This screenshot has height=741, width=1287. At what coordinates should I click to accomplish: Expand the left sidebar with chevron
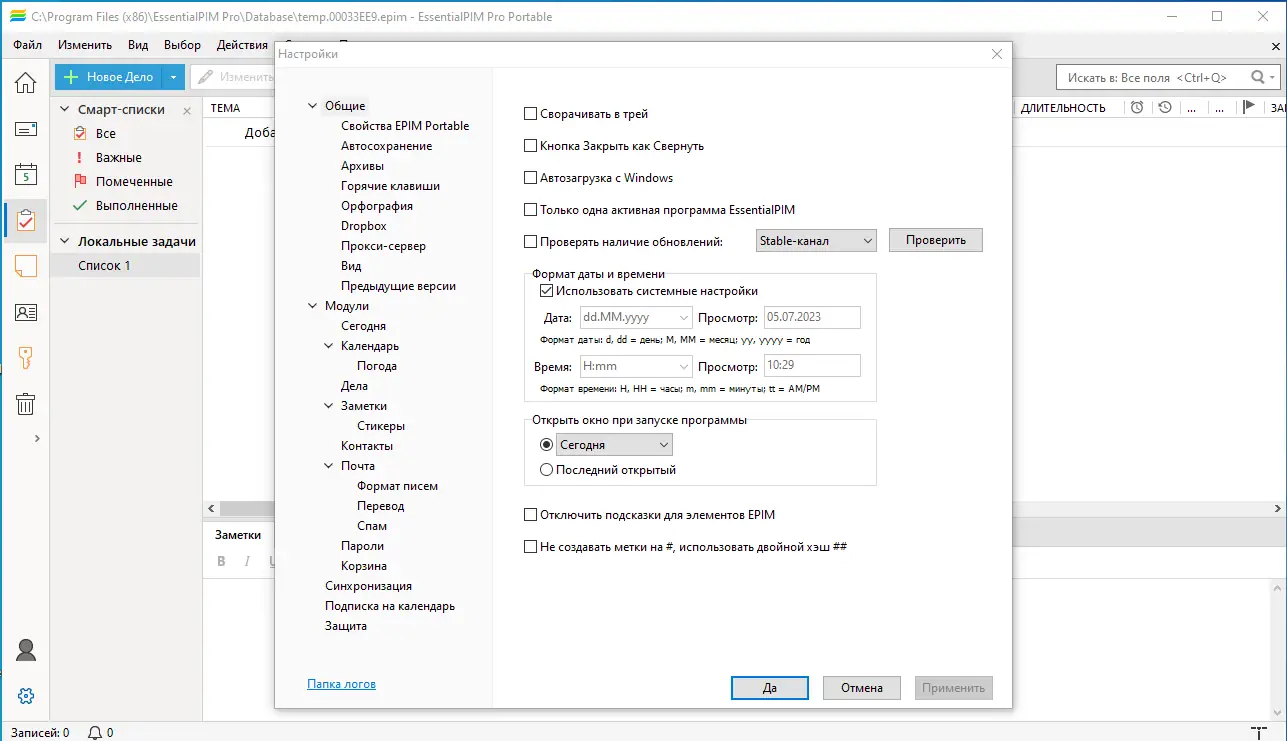pyautogui.click(x=37, y=438)
